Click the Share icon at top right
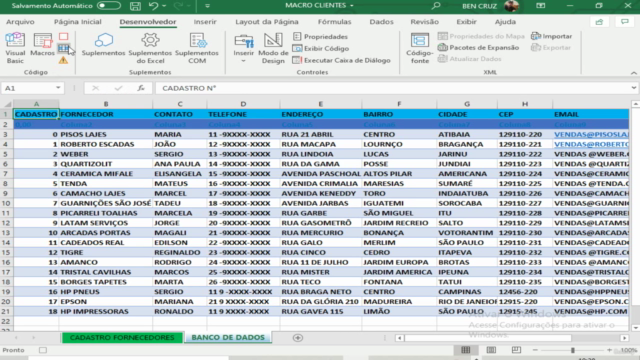Screen dimensions: 640x360 click(x=599, y=22)
